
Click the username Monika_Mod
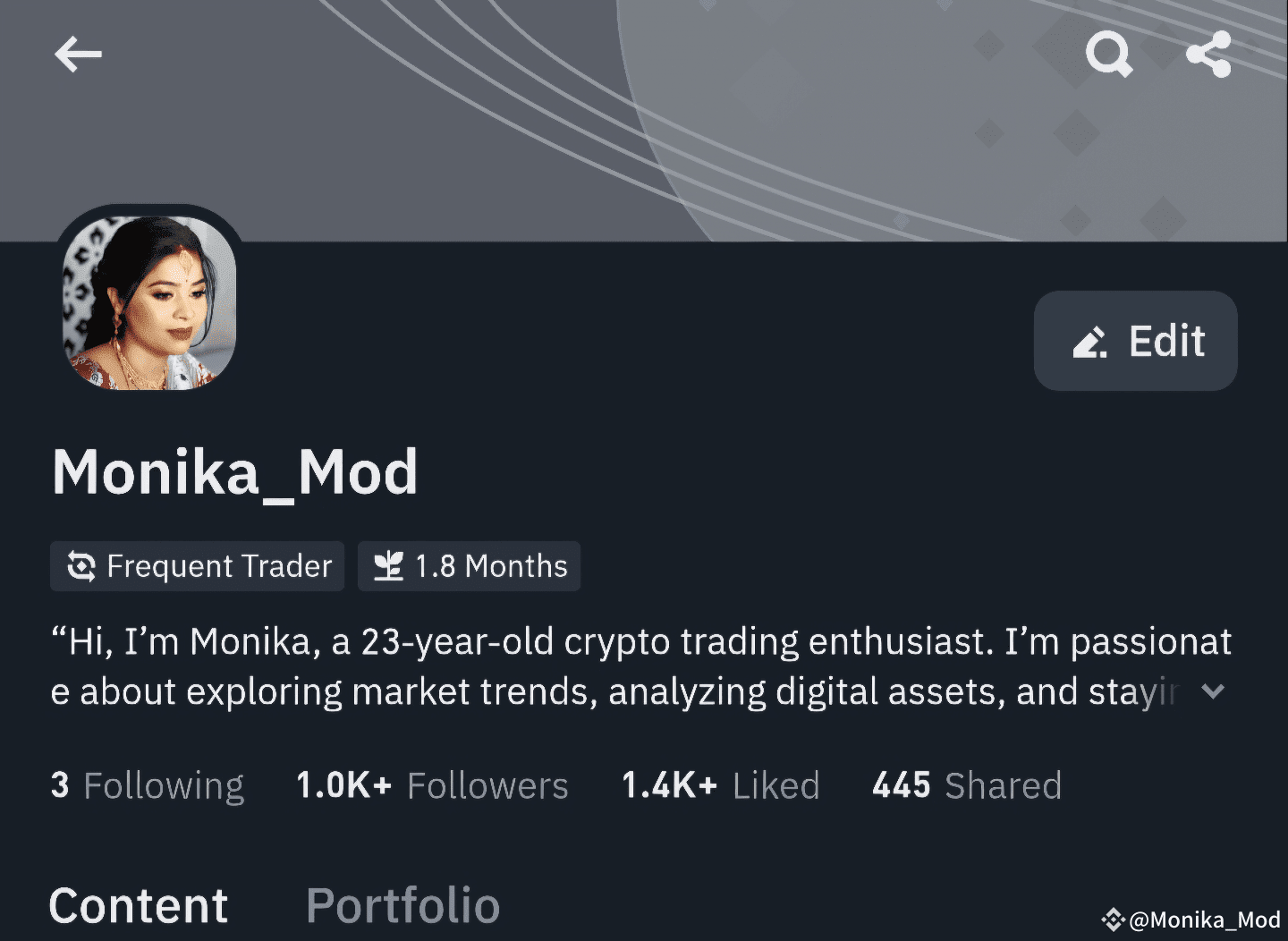point(235,471)
